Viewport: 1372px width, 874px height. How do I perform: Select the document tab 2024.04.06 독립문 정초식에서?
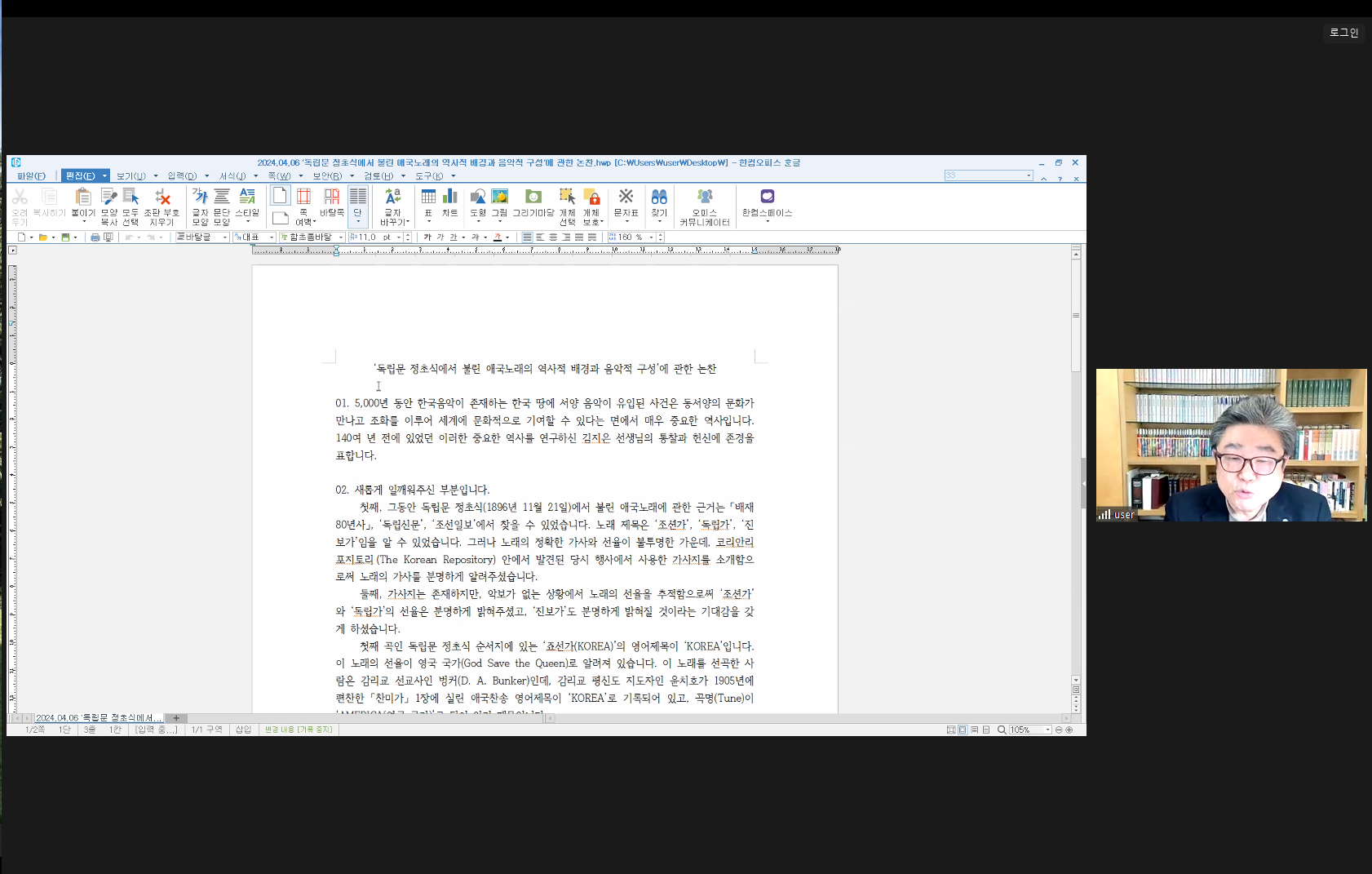[x=99, y=718]
